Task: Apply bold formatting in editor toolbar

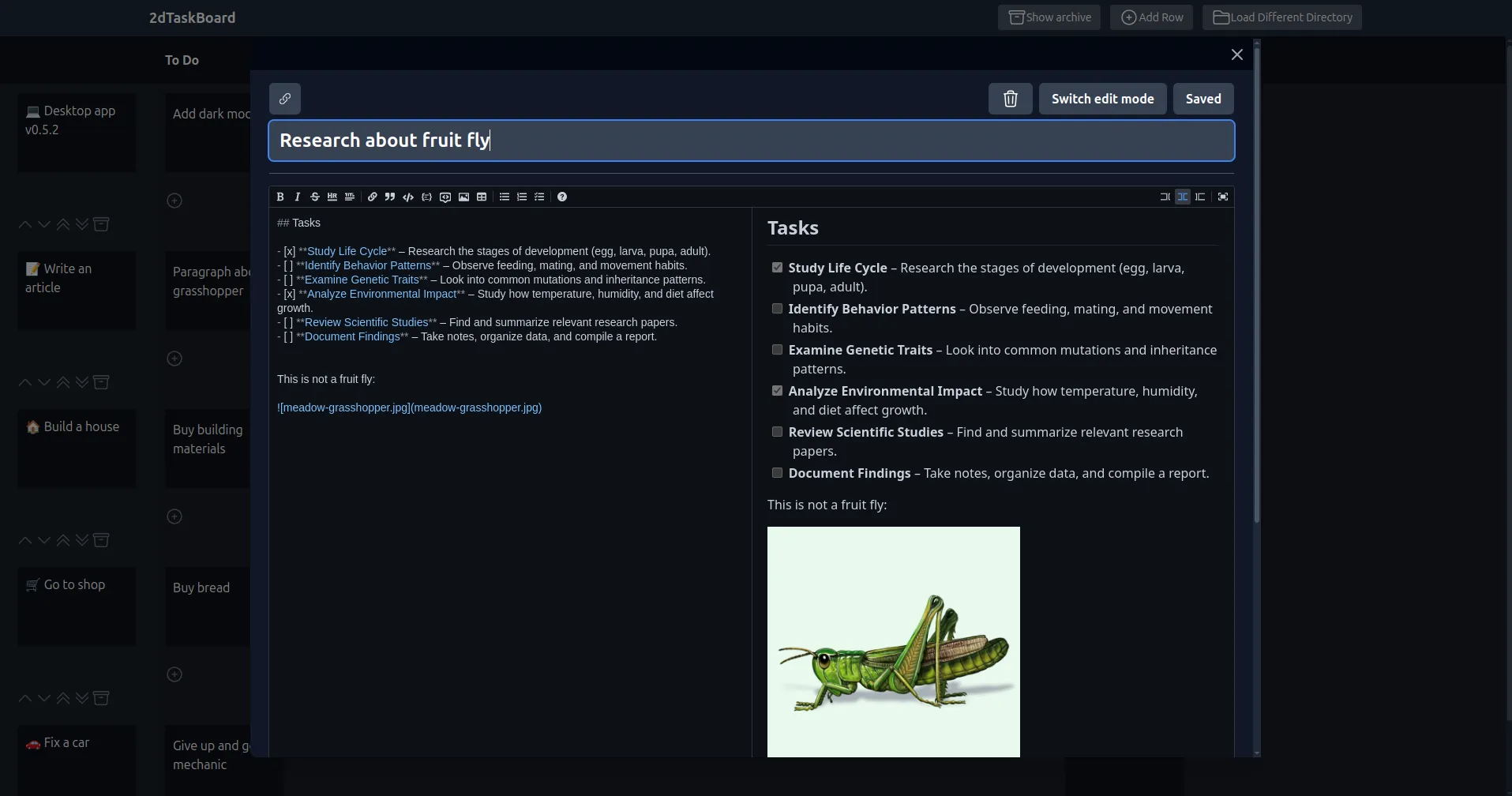Action: pyautogui.click(x=280, y=197)
